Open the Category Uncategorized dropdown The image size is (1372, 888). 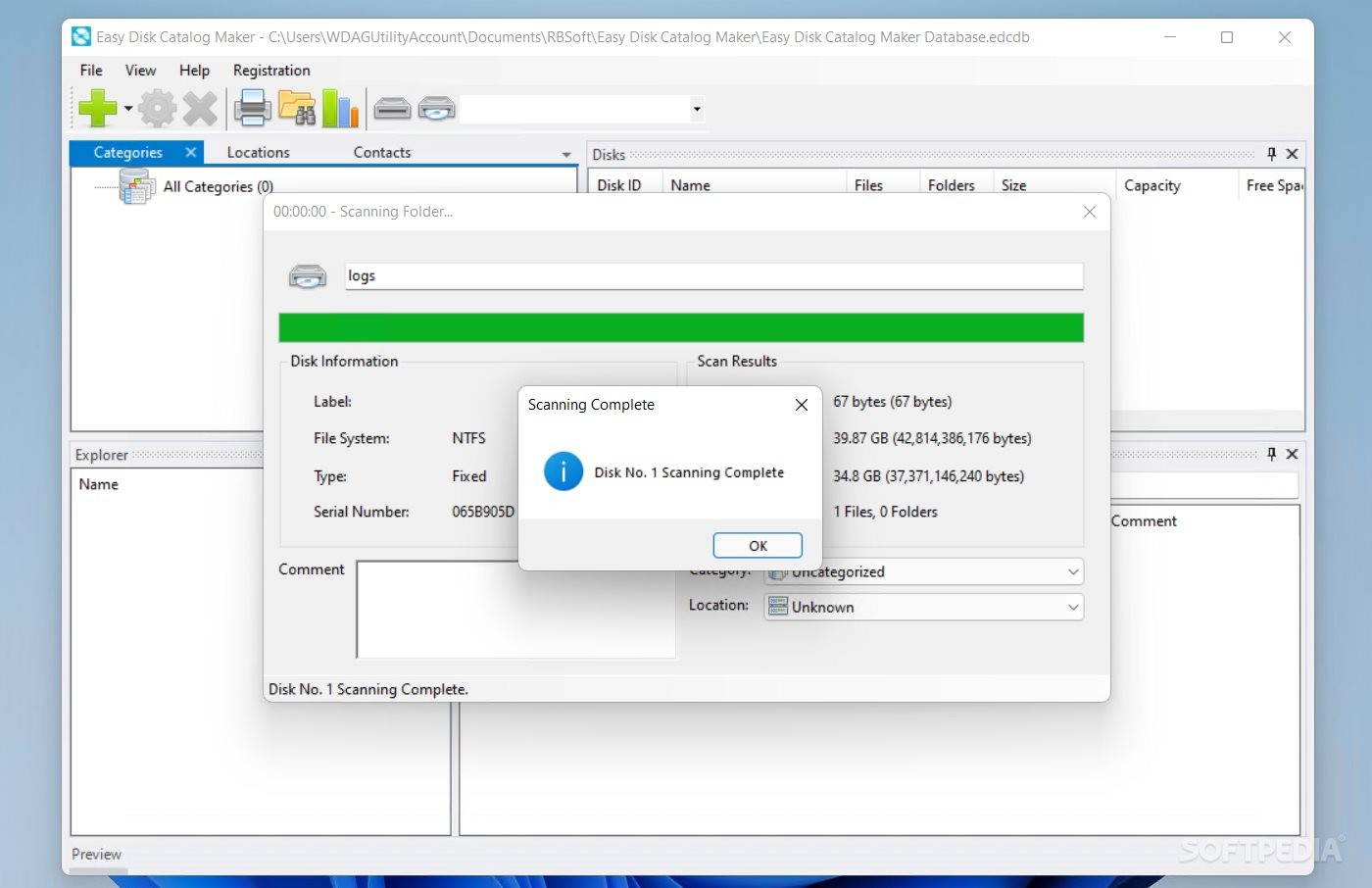pyautogui.click(x=923, y=571)
